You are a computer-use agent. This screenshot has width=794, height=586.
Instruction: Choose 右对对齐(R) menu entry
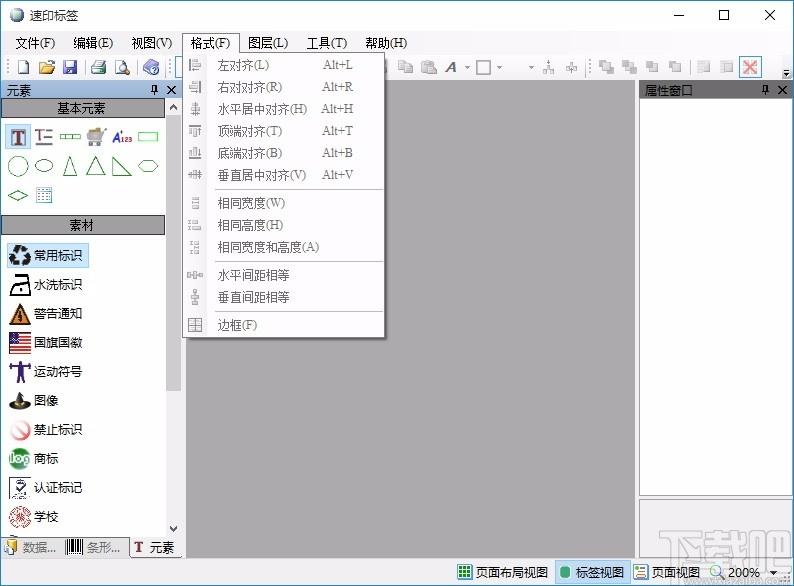click(283, 87)
